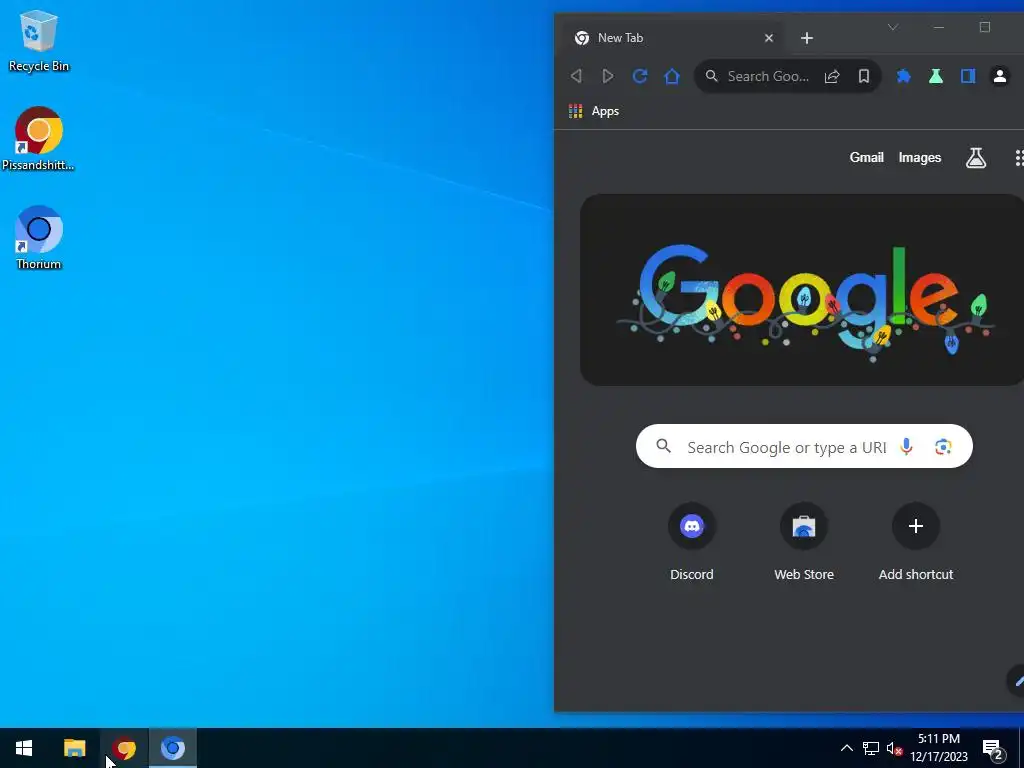The image size is (1024, 768).
Task: Click the share icon in the address bar
Action: click(832, 76)
